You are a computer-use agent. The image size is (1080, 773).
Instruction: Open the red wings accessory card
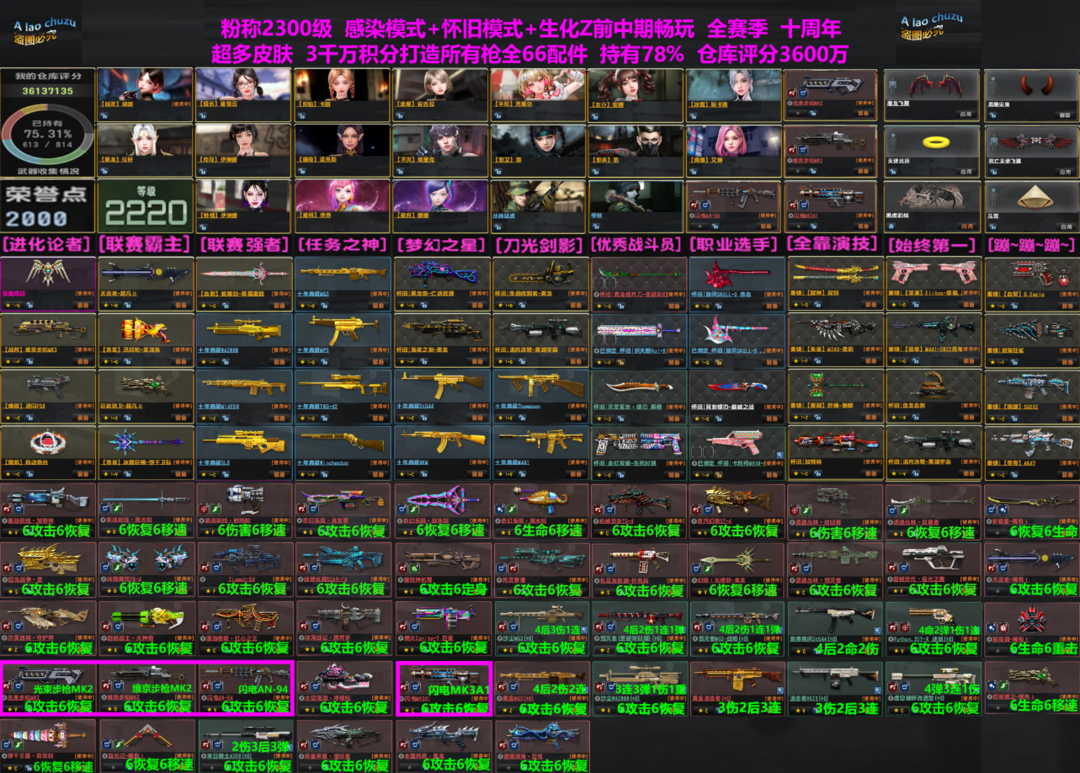coord(931,94)
